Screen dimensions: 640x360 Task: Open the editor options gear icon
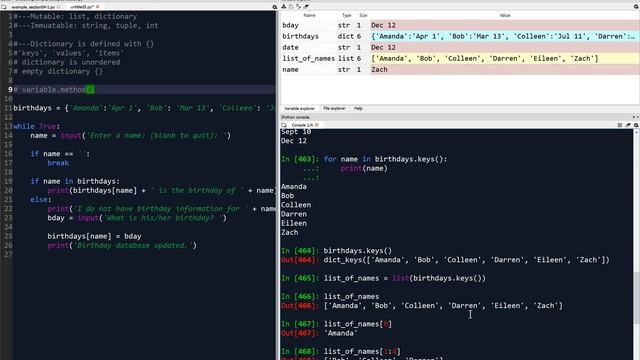pyautogui.click(x=275, y=7)
